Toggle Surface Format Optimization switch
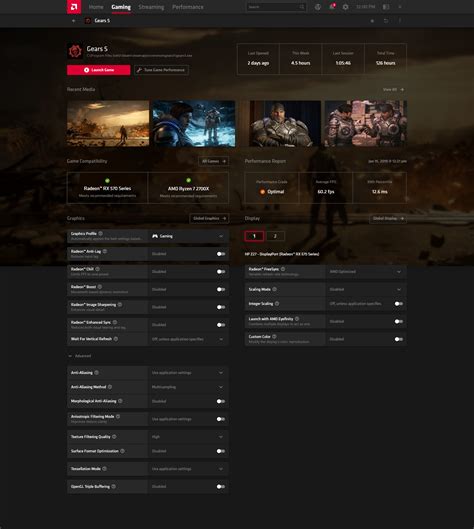 221,451
